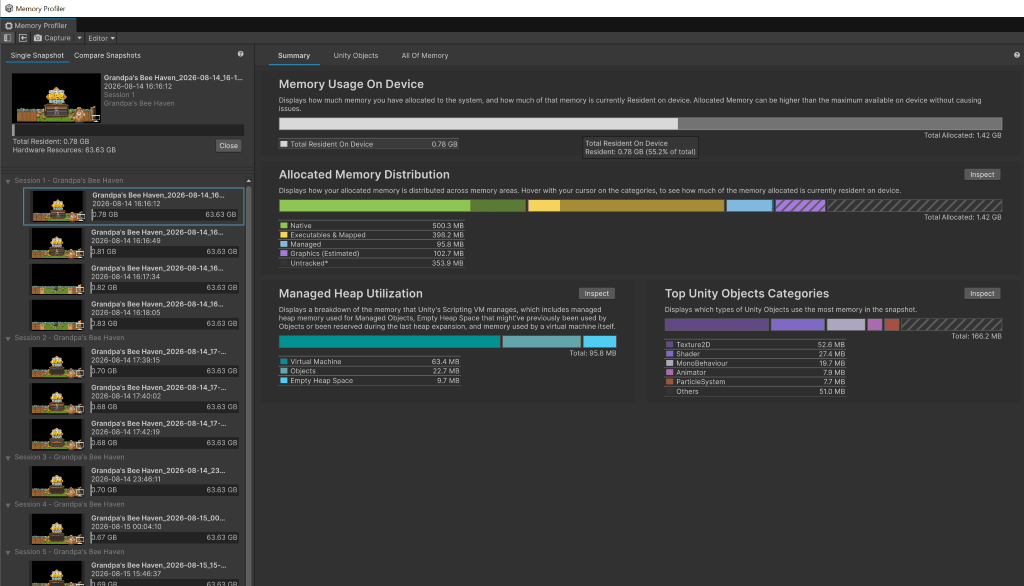1024x586 pixels.
Task: Click 'Others' row in Unity Objects
Action: (x=755, y=391)
